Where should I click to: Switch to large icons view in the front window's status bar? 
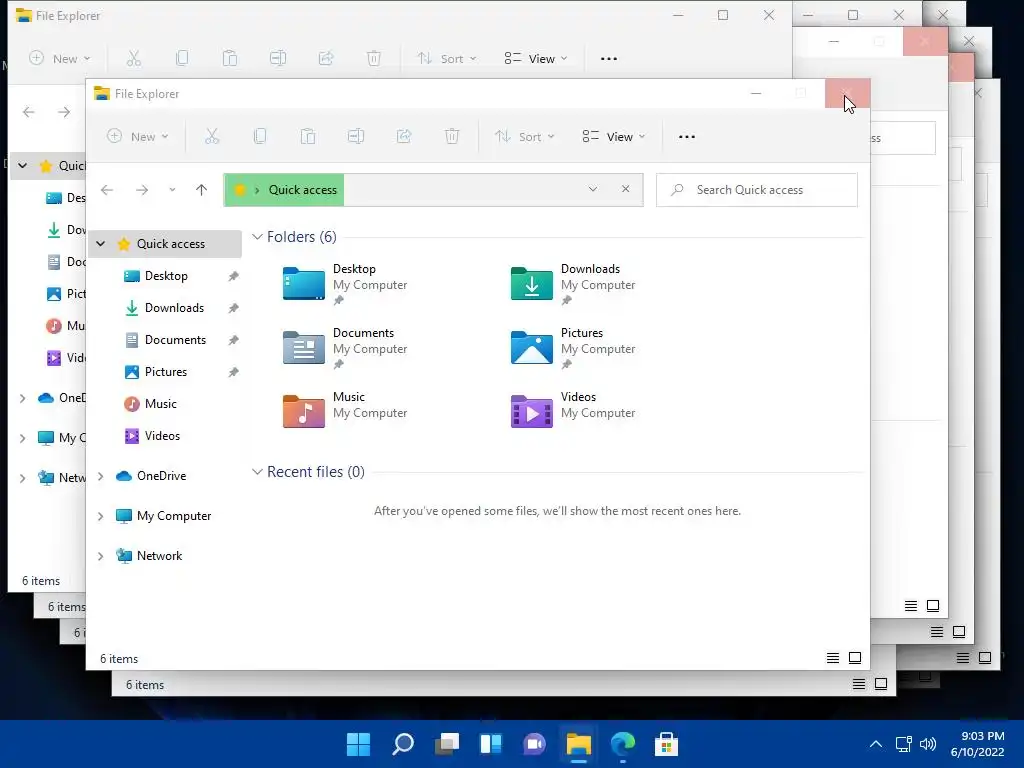coord(855,658)
